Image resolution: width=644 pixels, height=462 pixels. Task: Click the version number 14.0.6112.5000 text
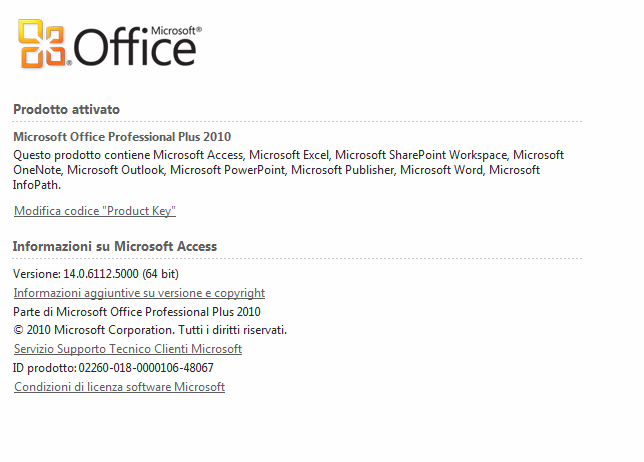click(x=101, y=274)
